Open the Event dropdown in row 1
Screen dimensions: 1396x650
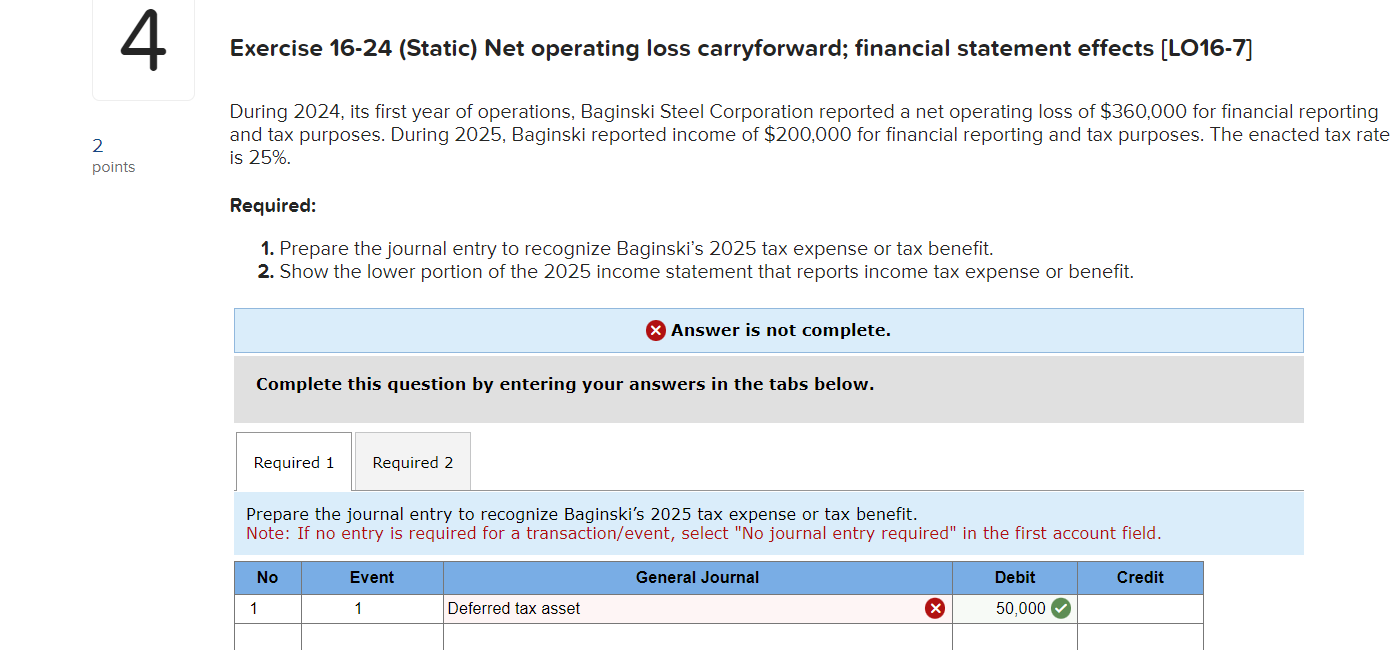point(372,608)
